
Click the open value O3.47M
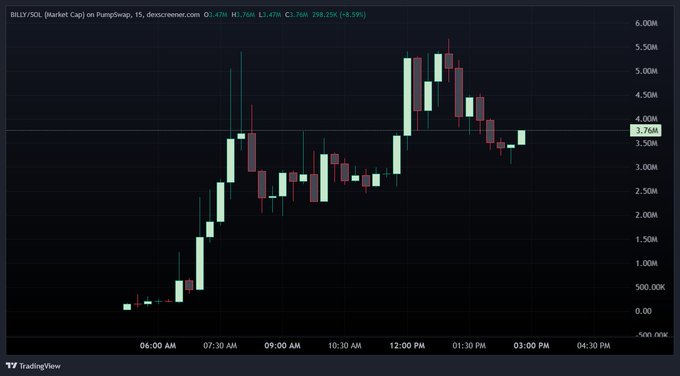pos(216,15)
